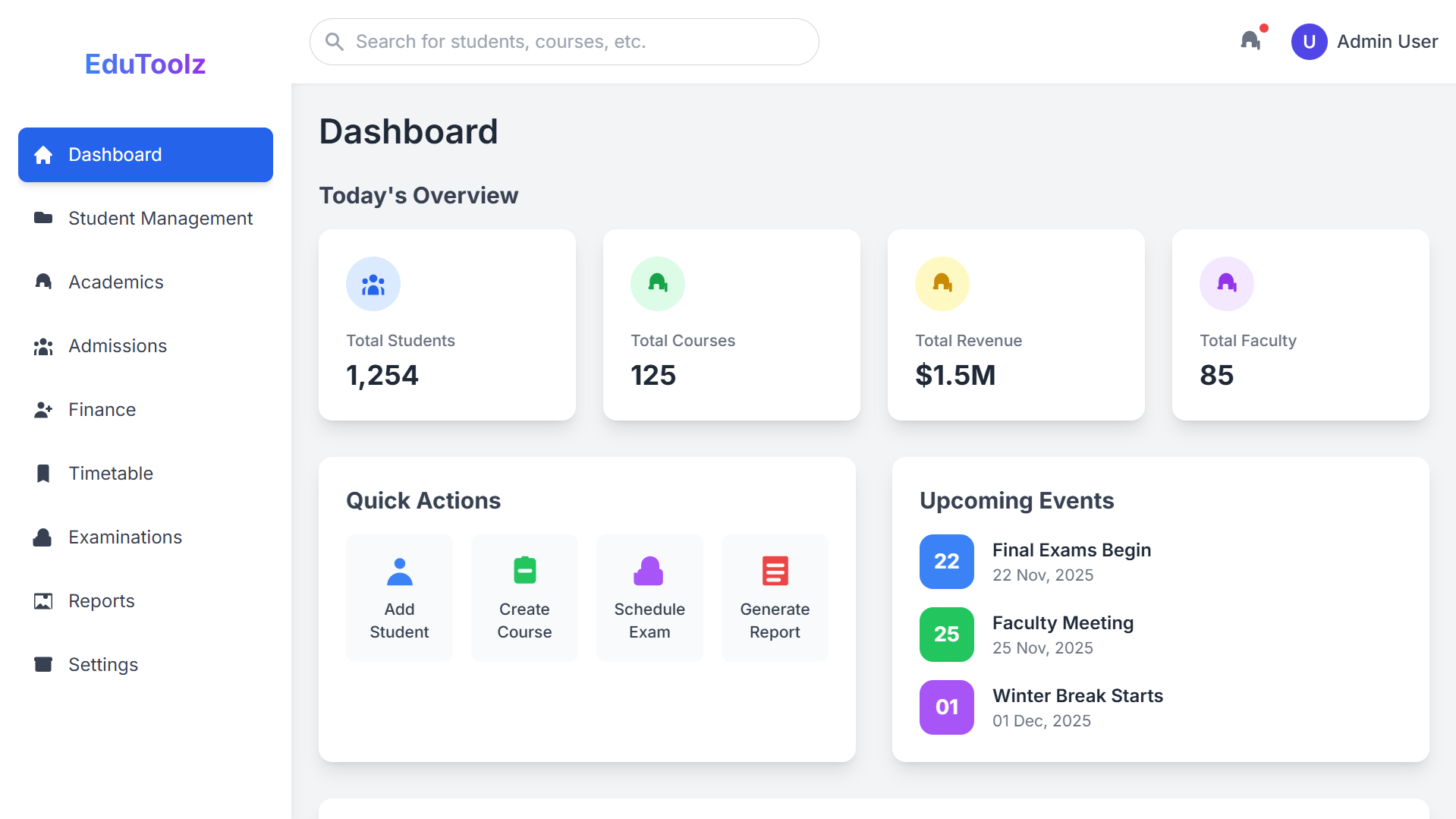Click the EduToolz logo
The height and width of the screenshot is (819, 1456).
(x=144, y=64)
